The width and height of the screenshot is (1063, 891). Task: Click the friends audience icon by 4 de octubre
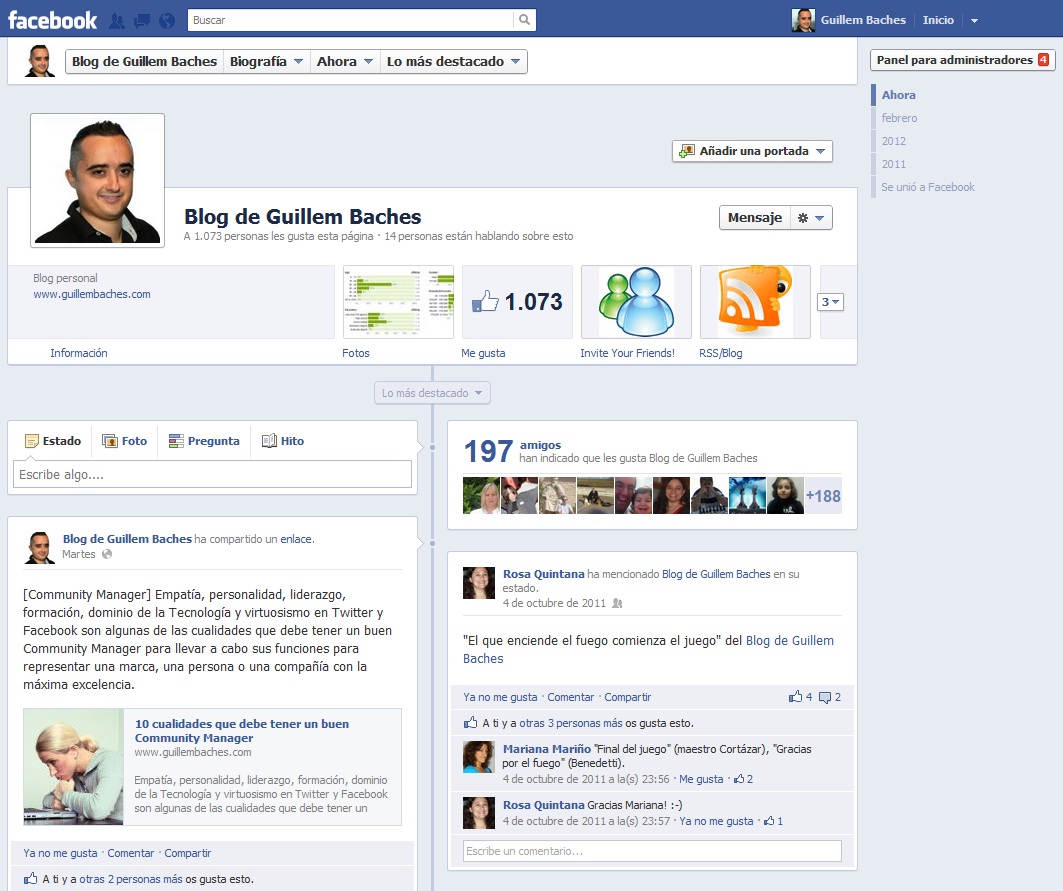617,603
